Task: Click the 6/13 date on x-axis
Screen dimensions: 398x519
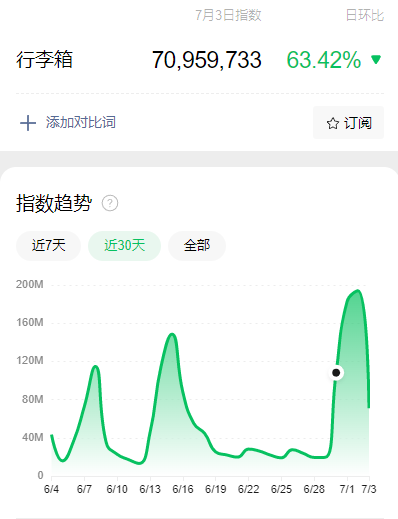Action: coord(150,489)
